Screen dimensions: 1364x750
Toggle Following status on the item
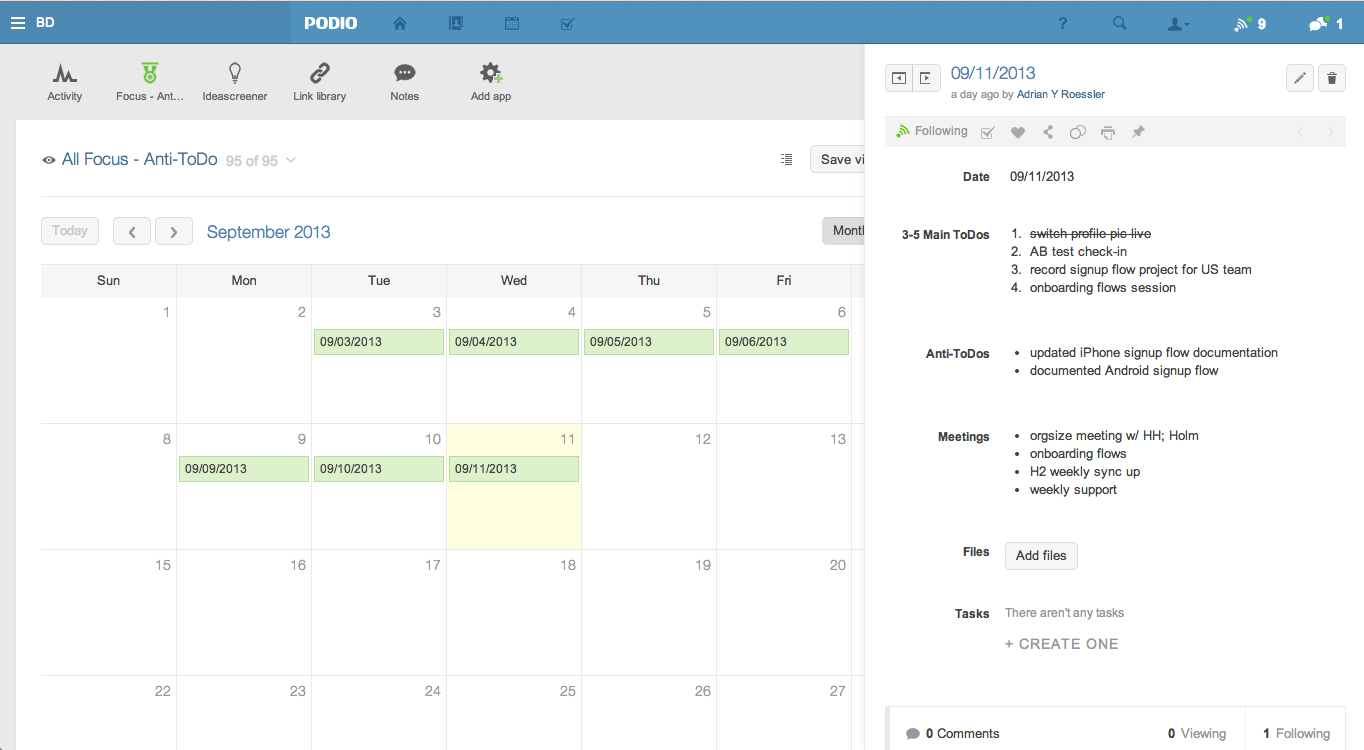(931, 131)
